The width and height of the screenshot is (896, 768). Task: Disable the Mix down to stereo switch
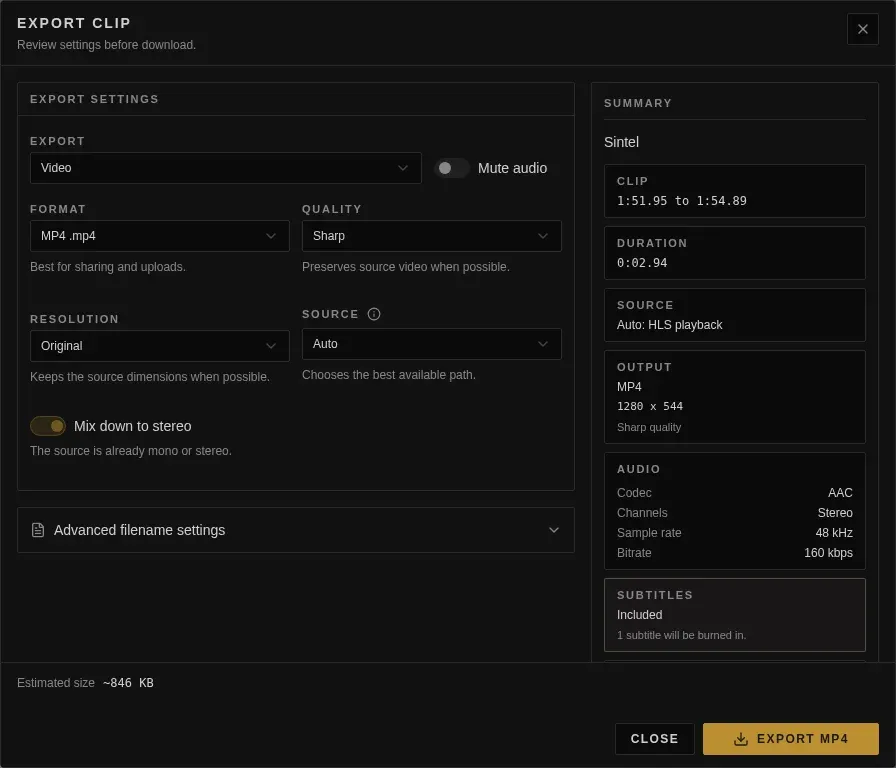(48, 426)
